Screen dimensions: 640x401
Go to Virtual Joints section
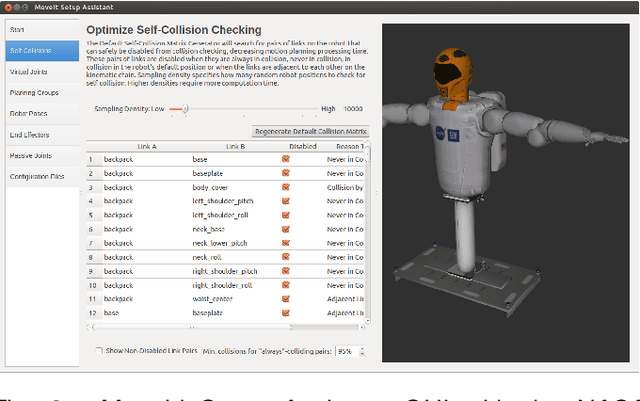coord(40,72)
